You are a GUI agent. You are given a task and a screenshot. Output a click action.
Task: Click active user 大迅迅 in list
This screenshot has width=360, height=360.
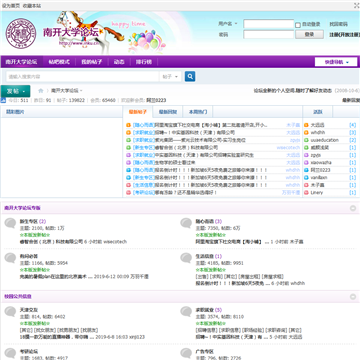(x=317, y=125)
